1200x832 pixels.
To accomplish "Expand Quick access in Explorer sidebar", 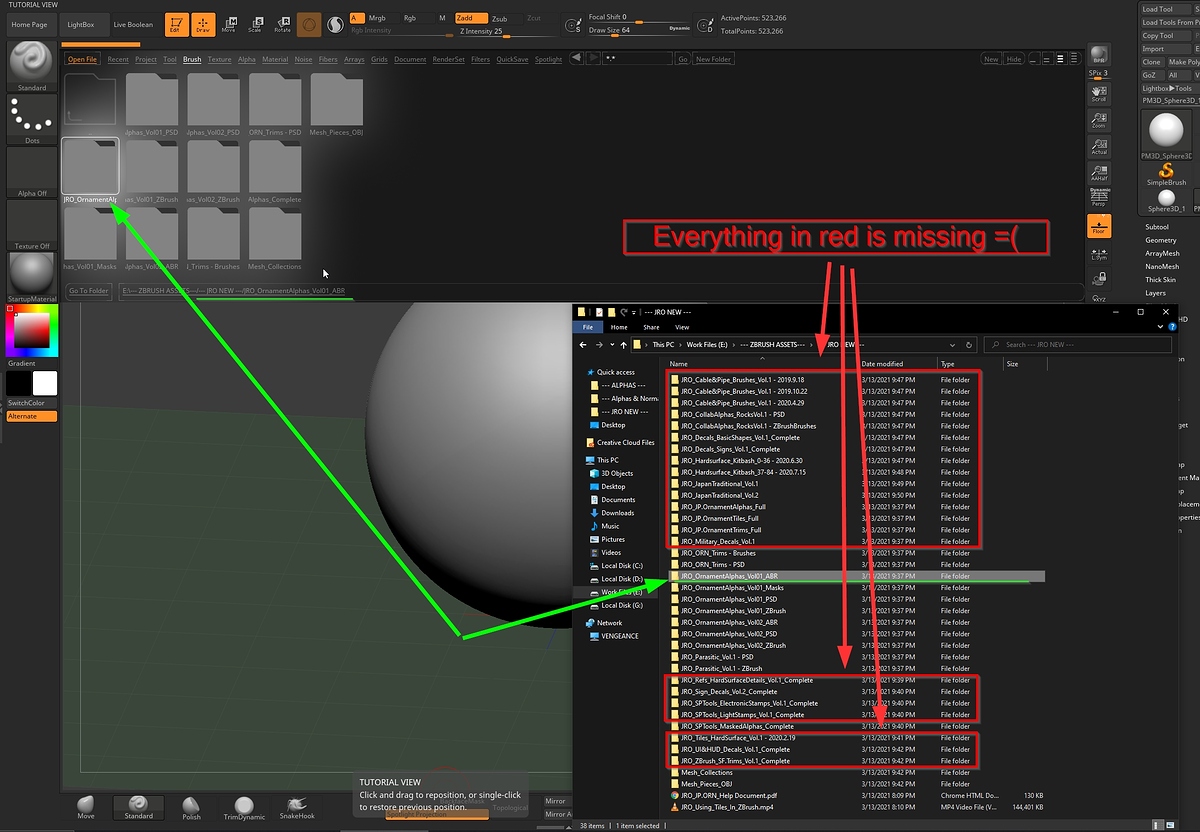I will pyautogui.click(x=616, y=372).
